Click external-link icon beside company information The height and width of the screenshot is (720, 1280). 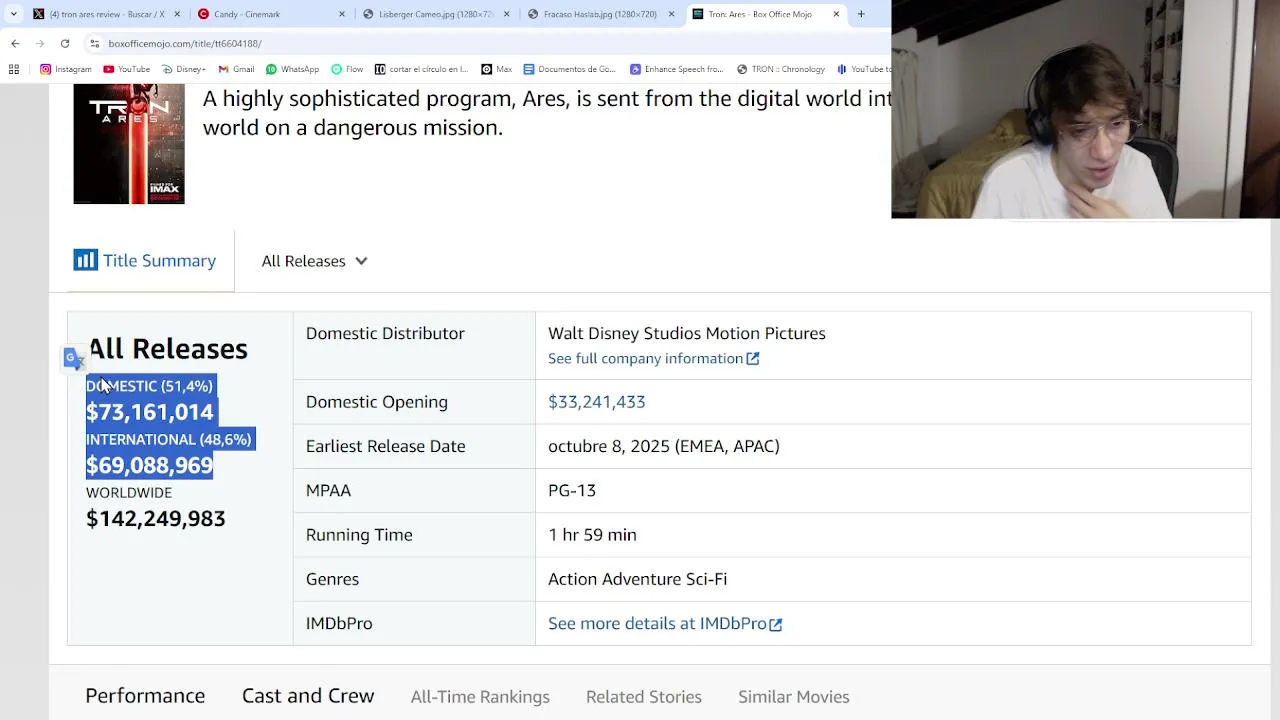pyautogui.click(x=753, y=359)
